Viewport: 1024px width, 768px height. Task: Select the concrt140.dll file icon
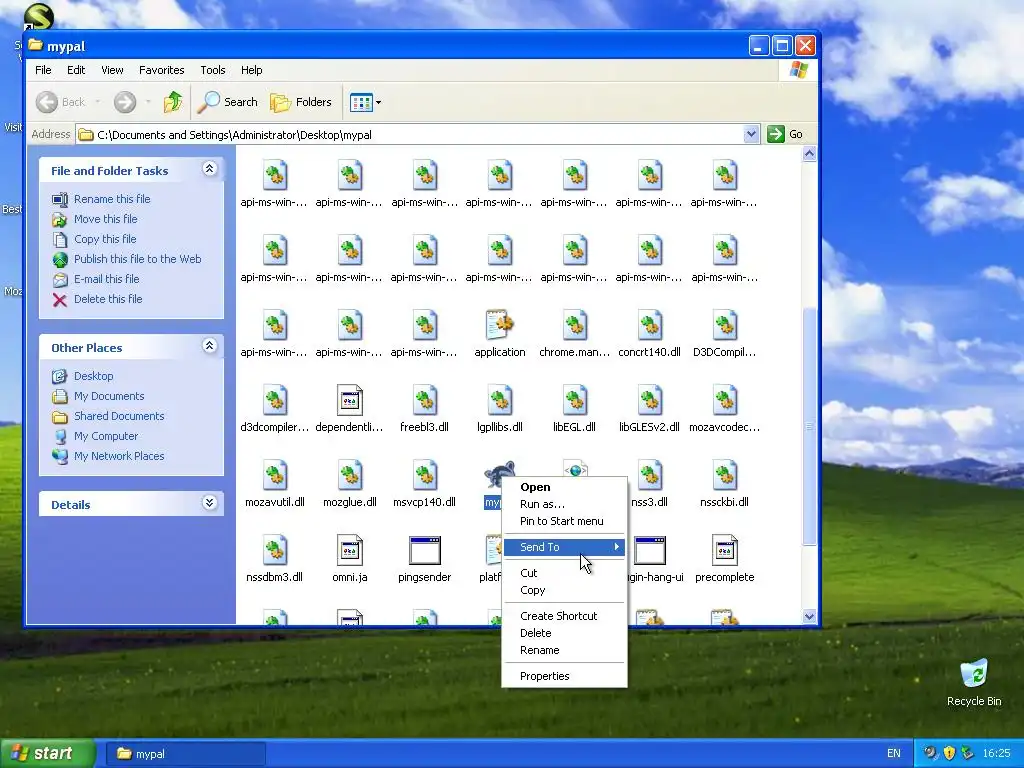pos(650,325)
